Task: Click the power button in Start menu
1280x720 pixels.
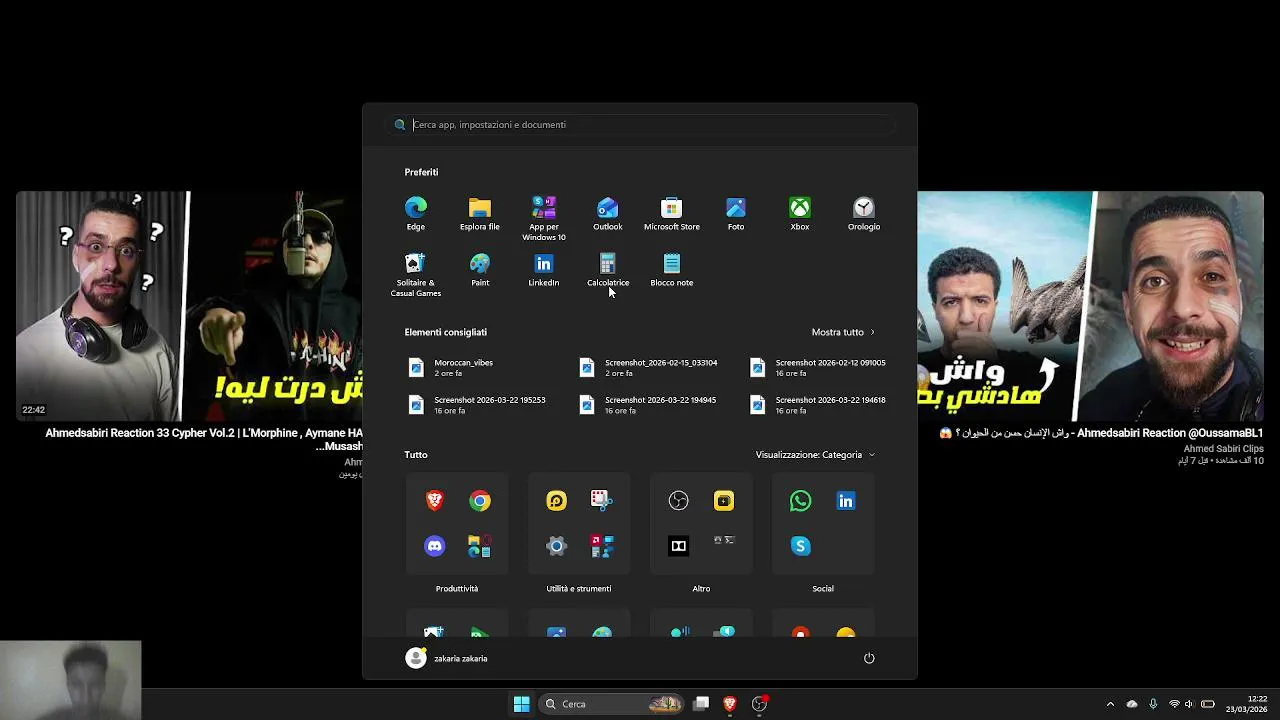Action: [869, 658]
